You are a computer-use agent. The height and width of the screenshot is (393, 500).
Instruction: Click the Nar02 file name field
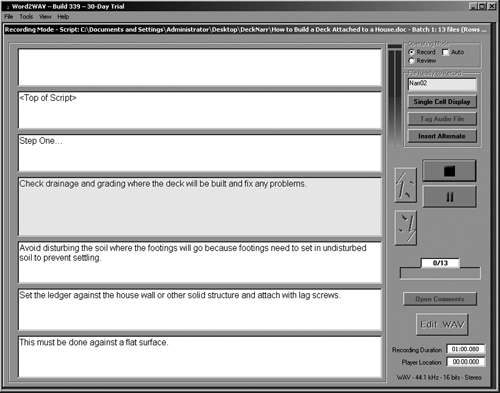click(442, 84)
